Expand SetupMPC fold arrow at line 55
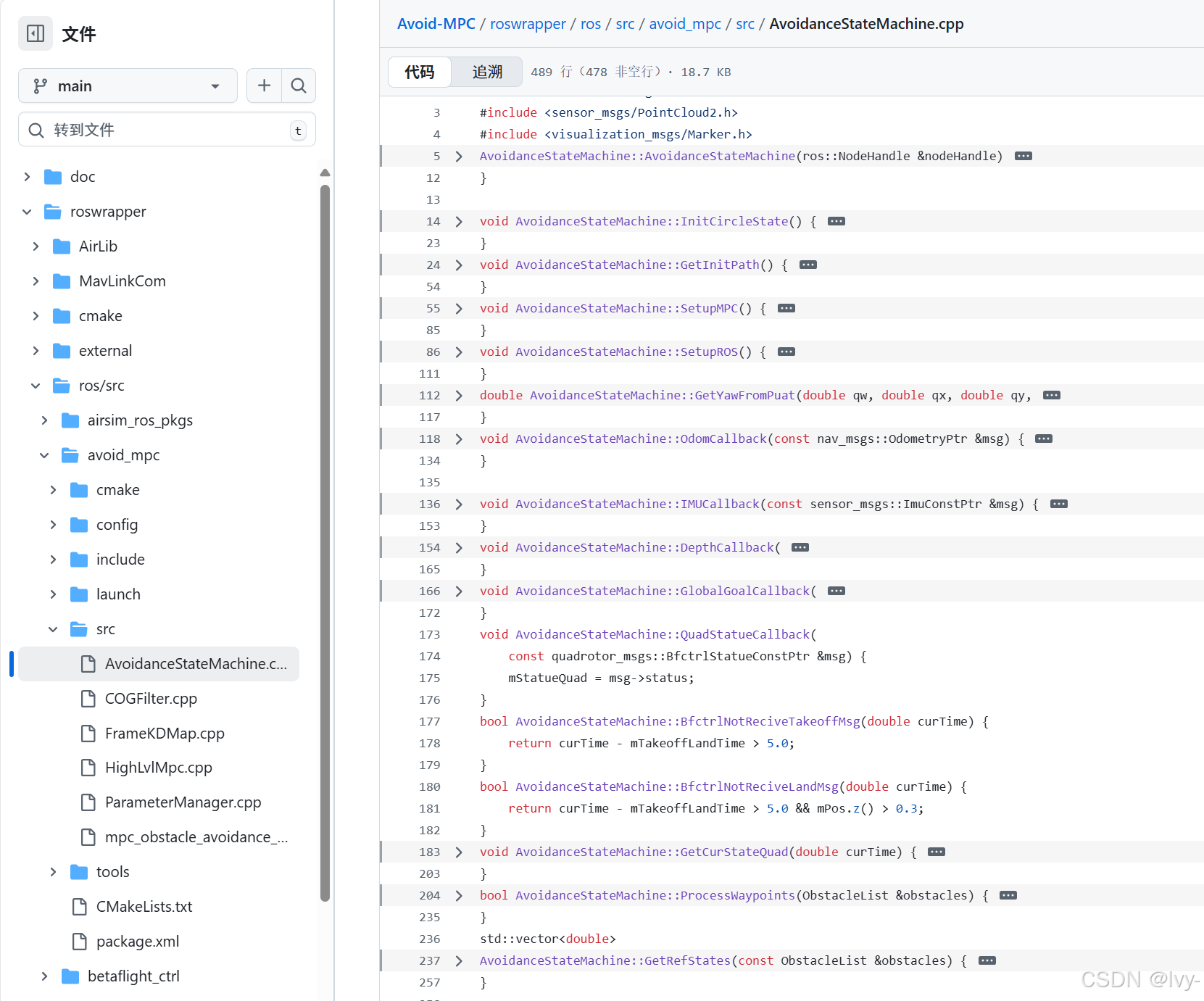Image resolution: width=1204 pixels, height=1001 pixels. point(459,309)
